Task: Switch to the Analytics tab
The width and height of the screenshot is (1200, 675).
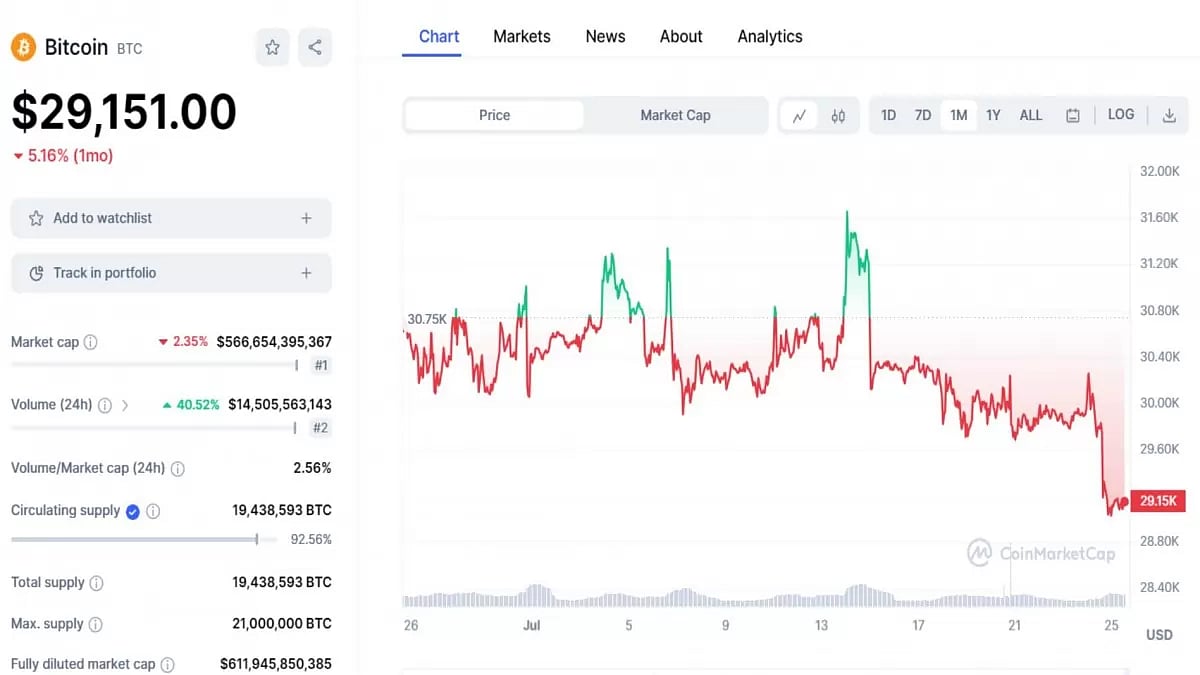Action: pos(770,36)
